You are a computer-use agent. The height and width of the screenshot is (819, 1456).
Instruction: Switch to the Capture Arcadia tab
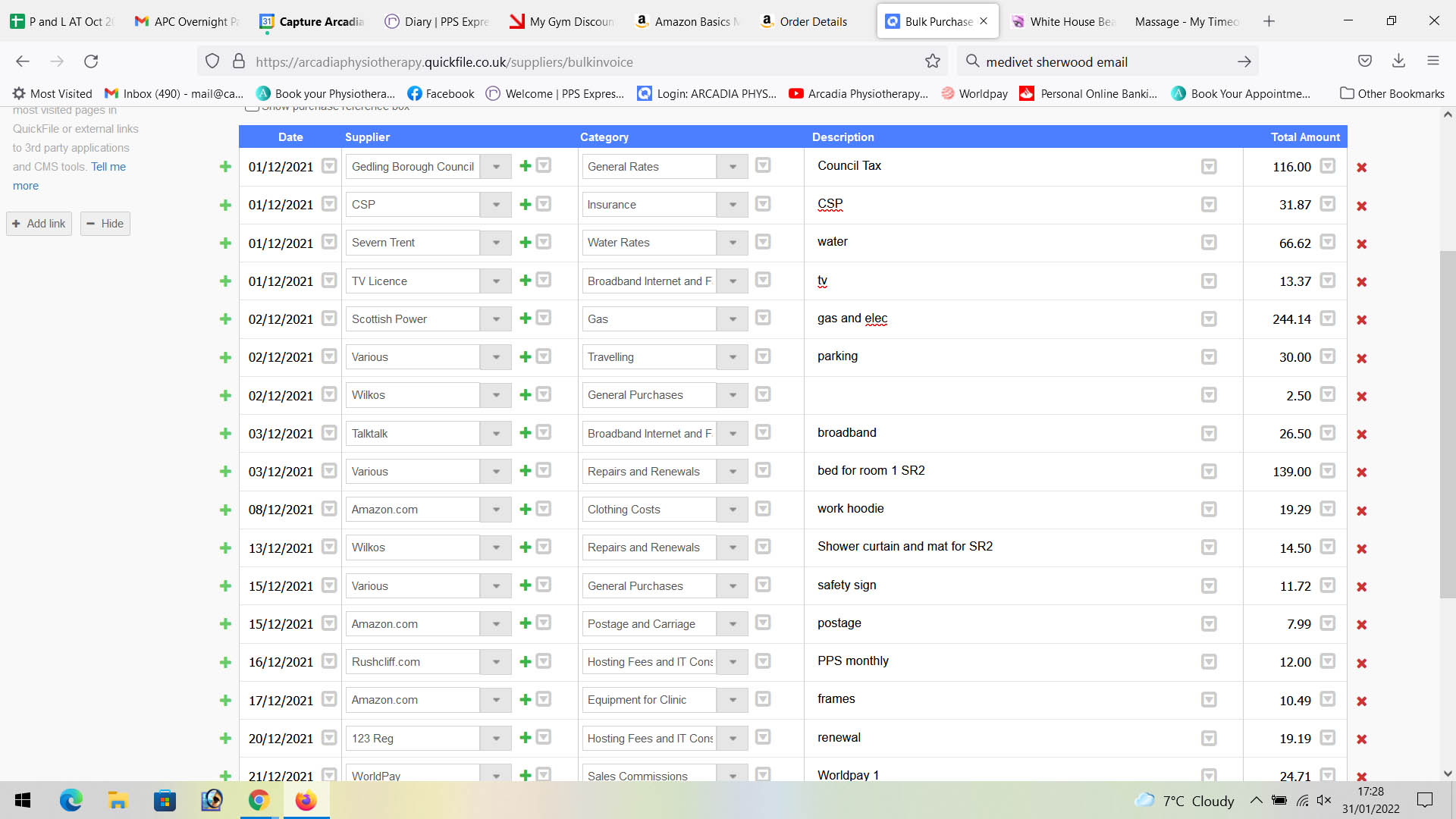[312, 21]
